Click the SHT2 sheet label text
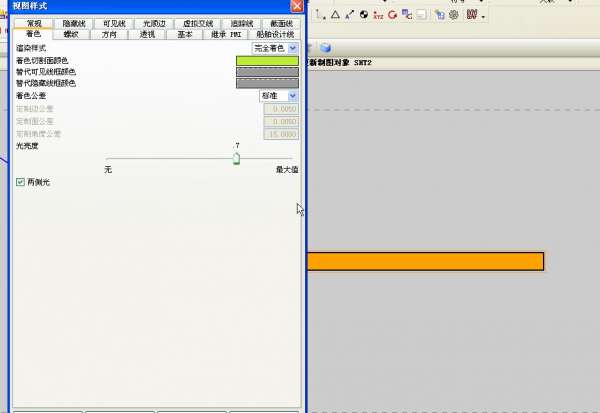This screenshot has height=413, width=600. [x=362, y=62]
